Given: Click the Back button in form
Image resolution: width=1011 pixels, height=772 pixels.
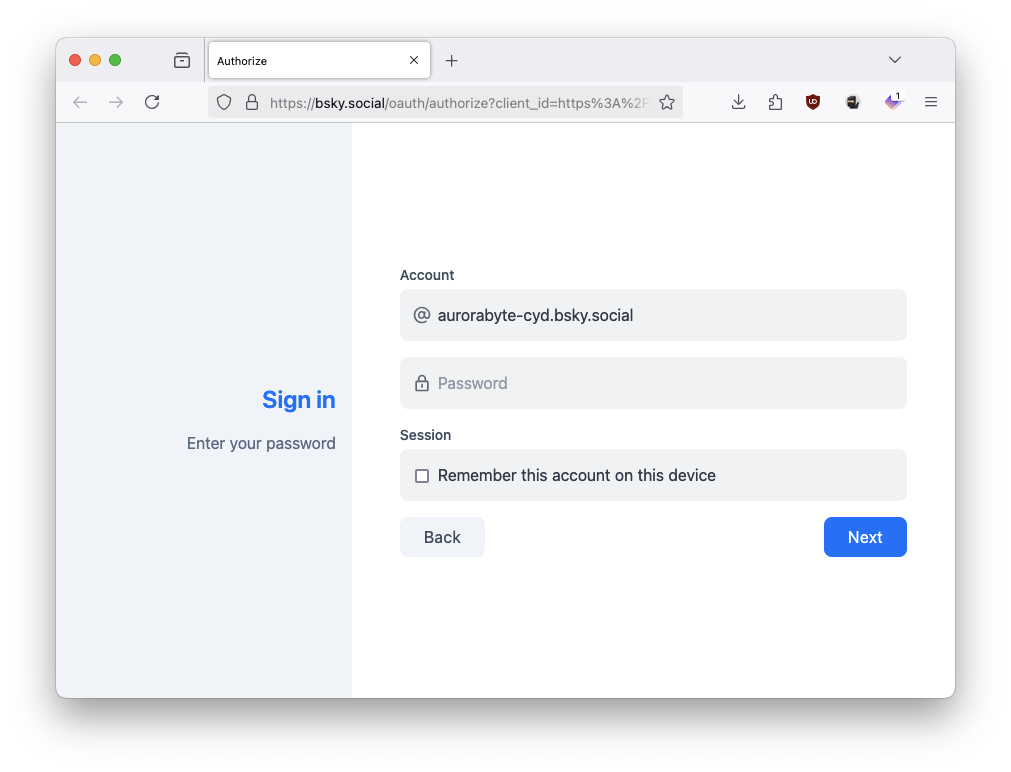Looking at the screenshot, I should pyautogui.click(x=442, y=537).
